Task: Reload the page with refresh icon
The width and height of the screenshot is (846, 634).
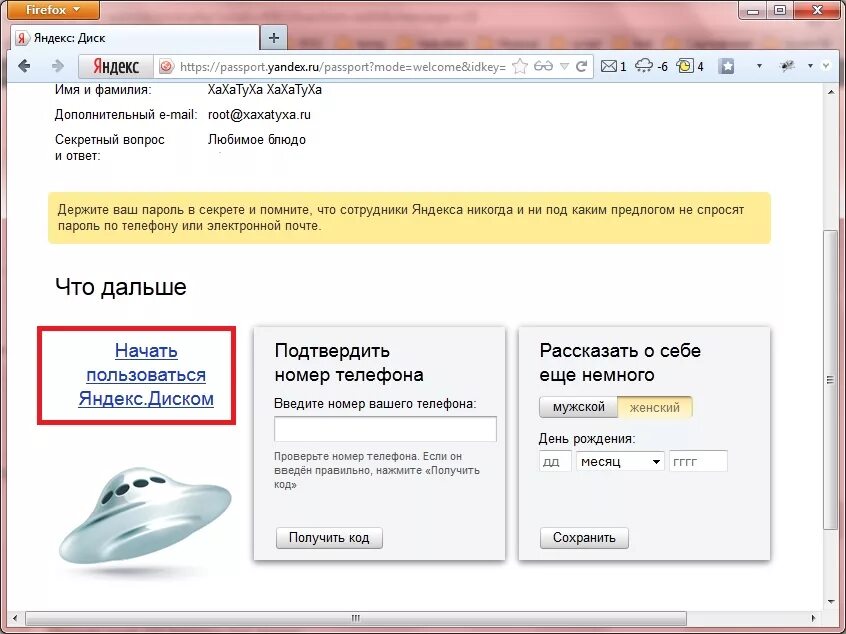Action: (x=581, y=66)
